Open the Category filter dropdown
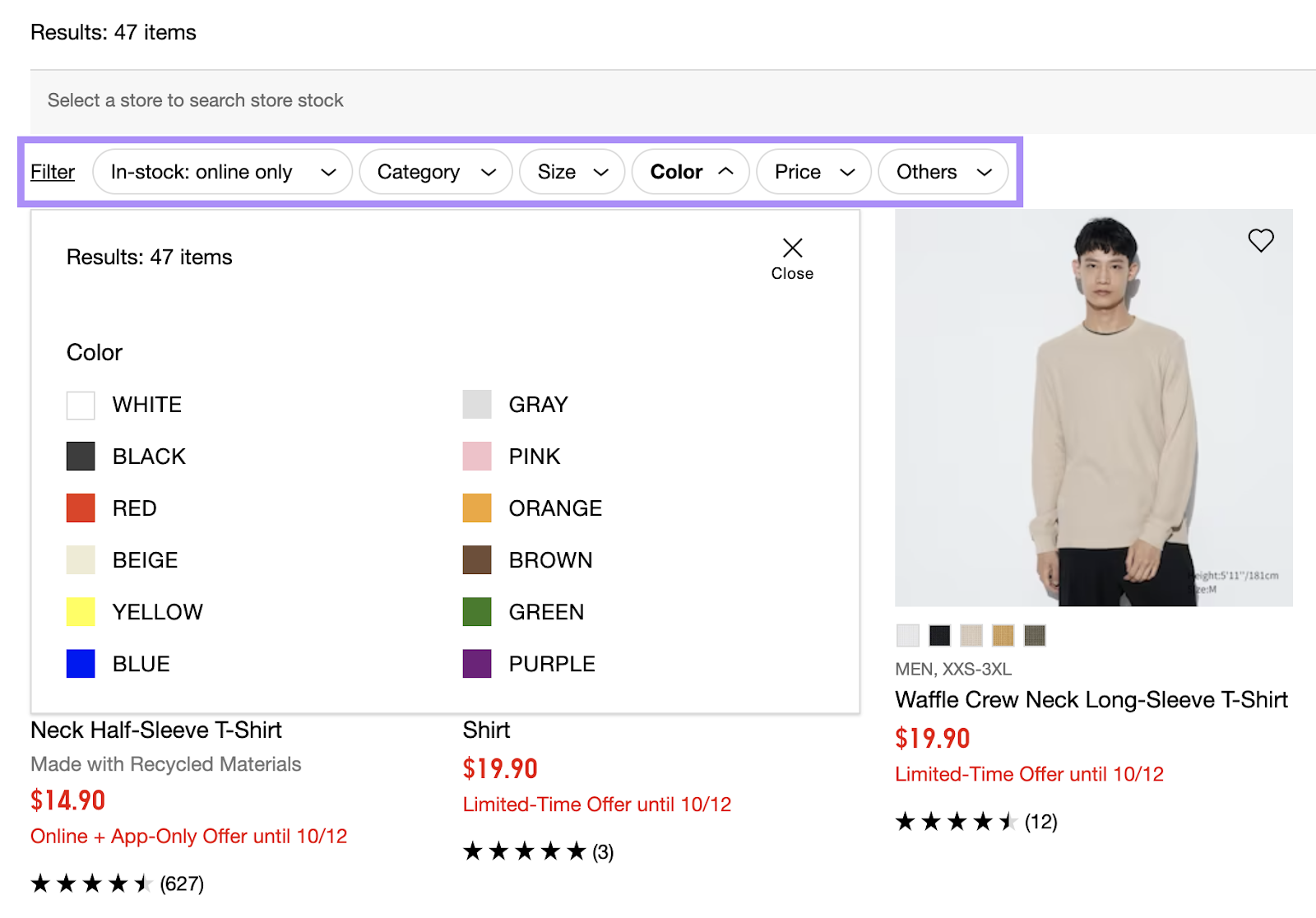The height and width of the screenshot is (918, 1316). click(x=435, y=172)
